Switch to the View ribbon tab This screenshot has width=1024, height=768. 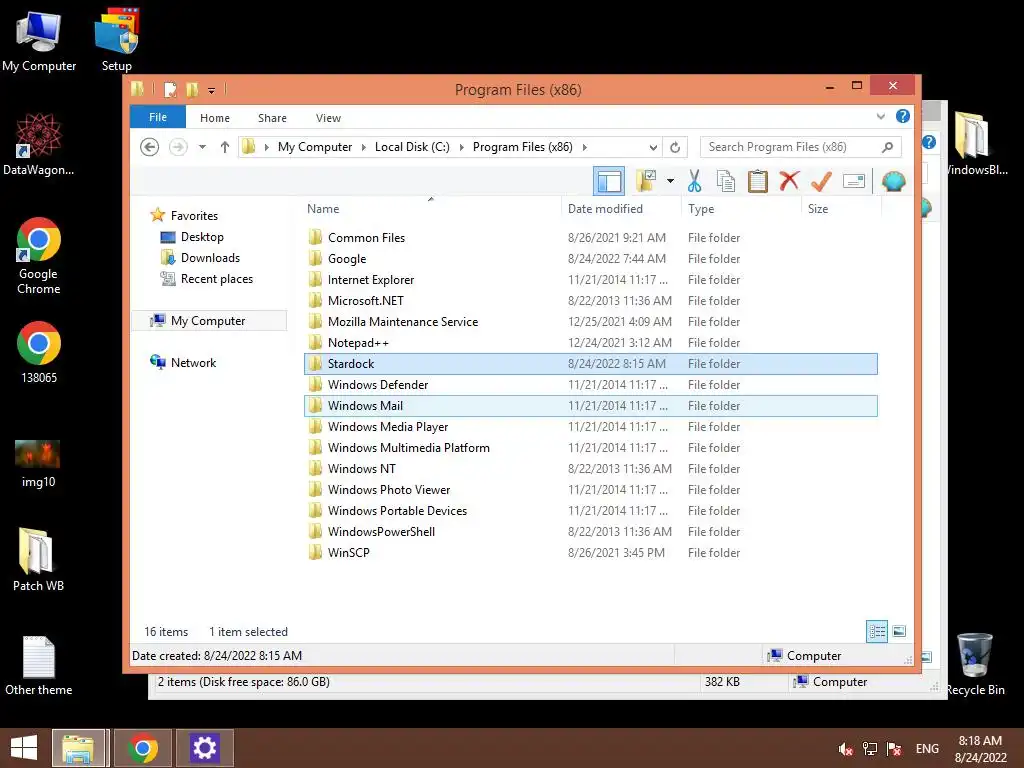click(328, 118)
